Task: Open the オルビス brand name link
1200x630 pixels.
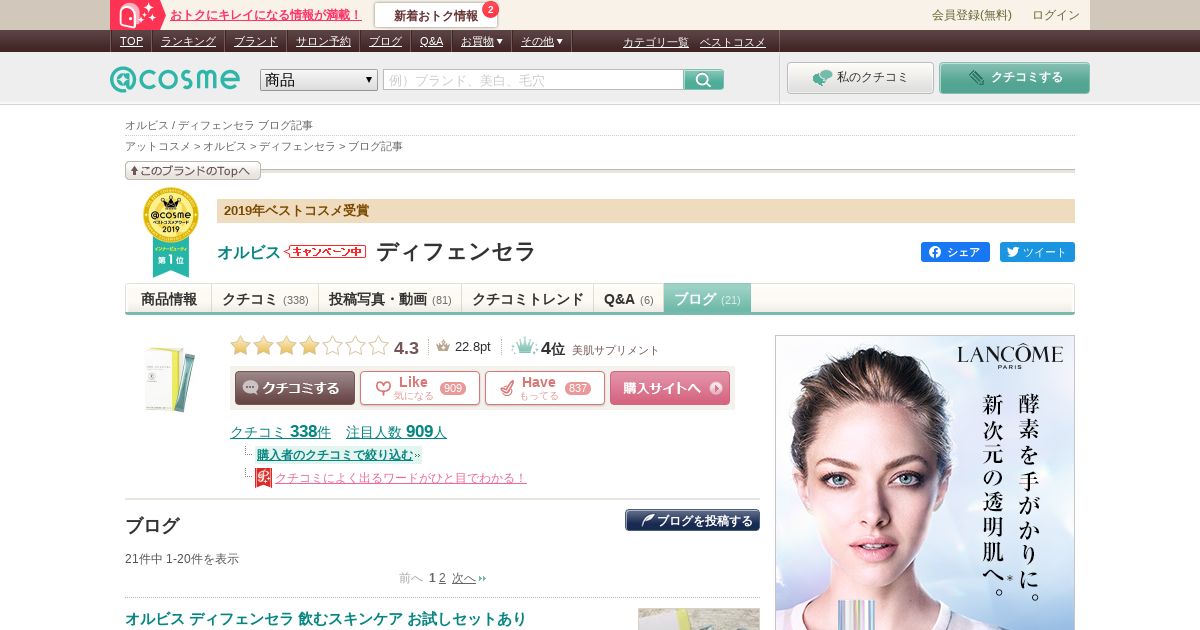Action: (249, 253)
